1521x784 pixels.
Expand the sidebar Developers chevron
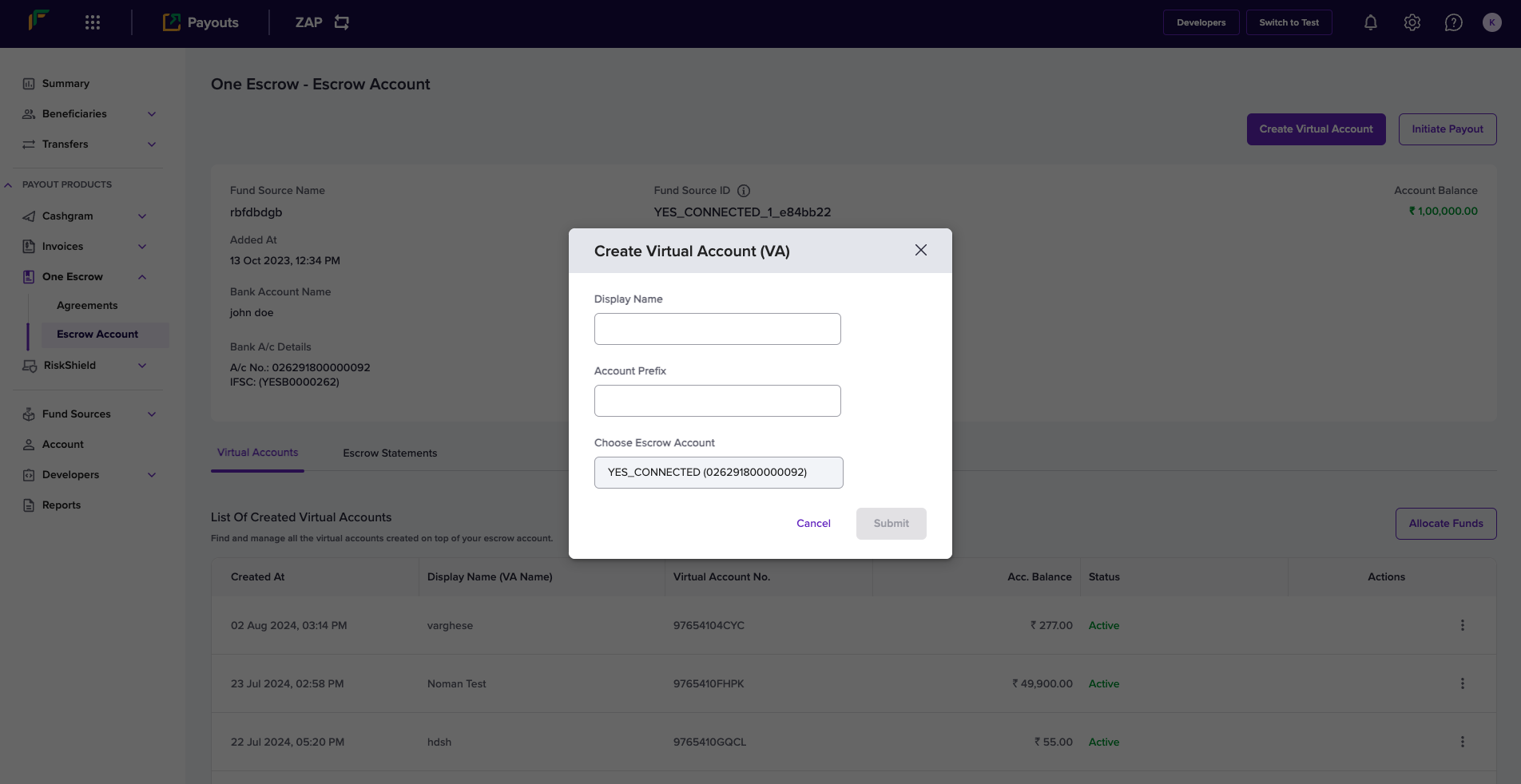coord(152,475)
